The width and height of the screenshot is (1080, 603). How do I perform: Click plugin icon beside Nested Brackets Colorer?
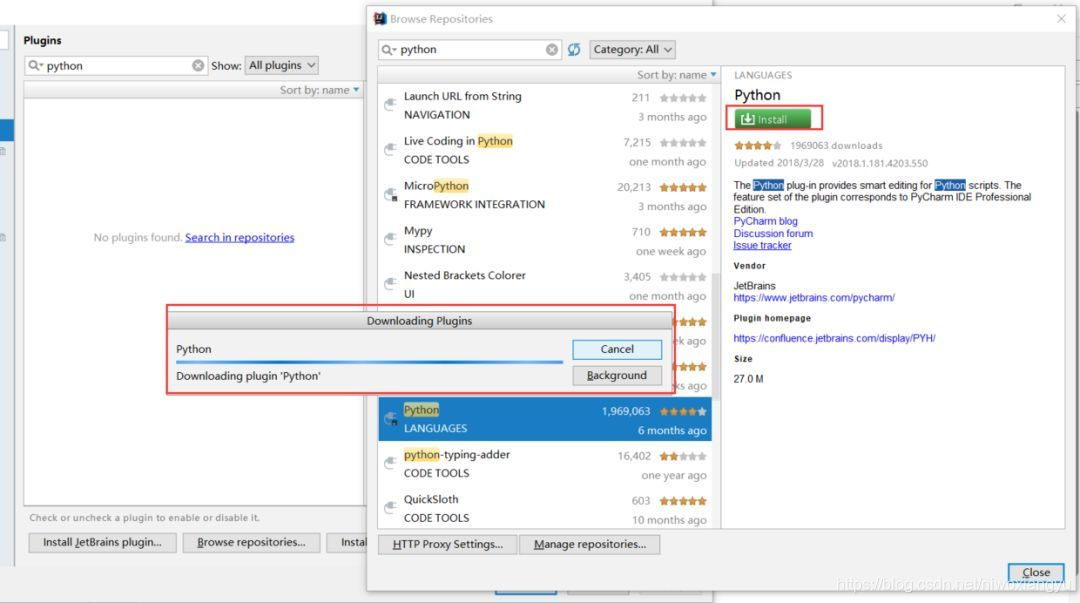(x=391, y=284)
